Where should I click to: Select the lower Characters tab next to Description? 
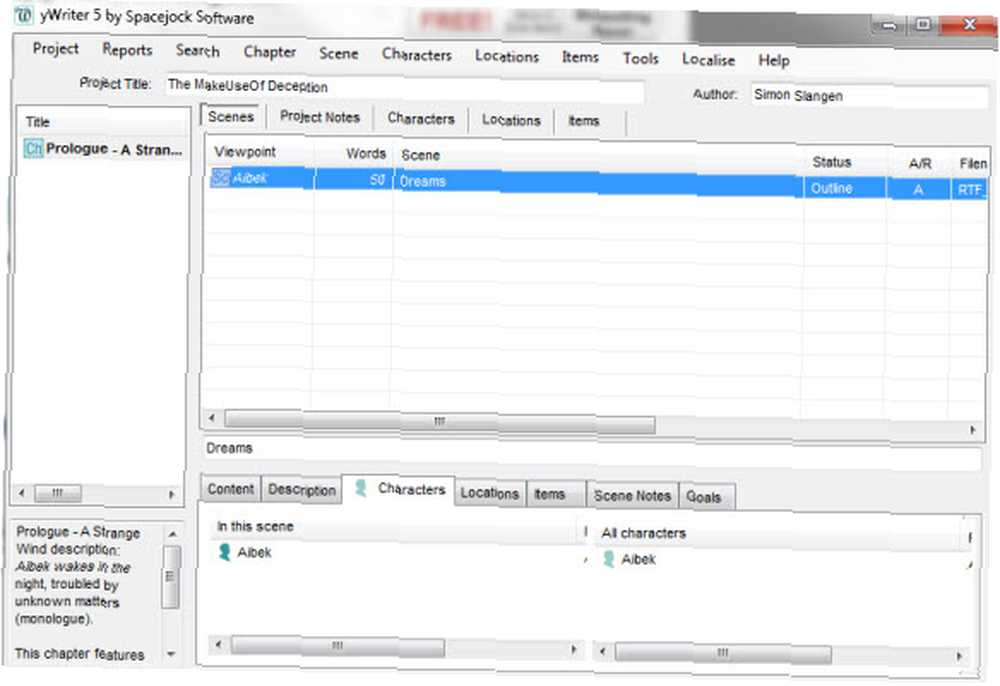coord(399,489)
